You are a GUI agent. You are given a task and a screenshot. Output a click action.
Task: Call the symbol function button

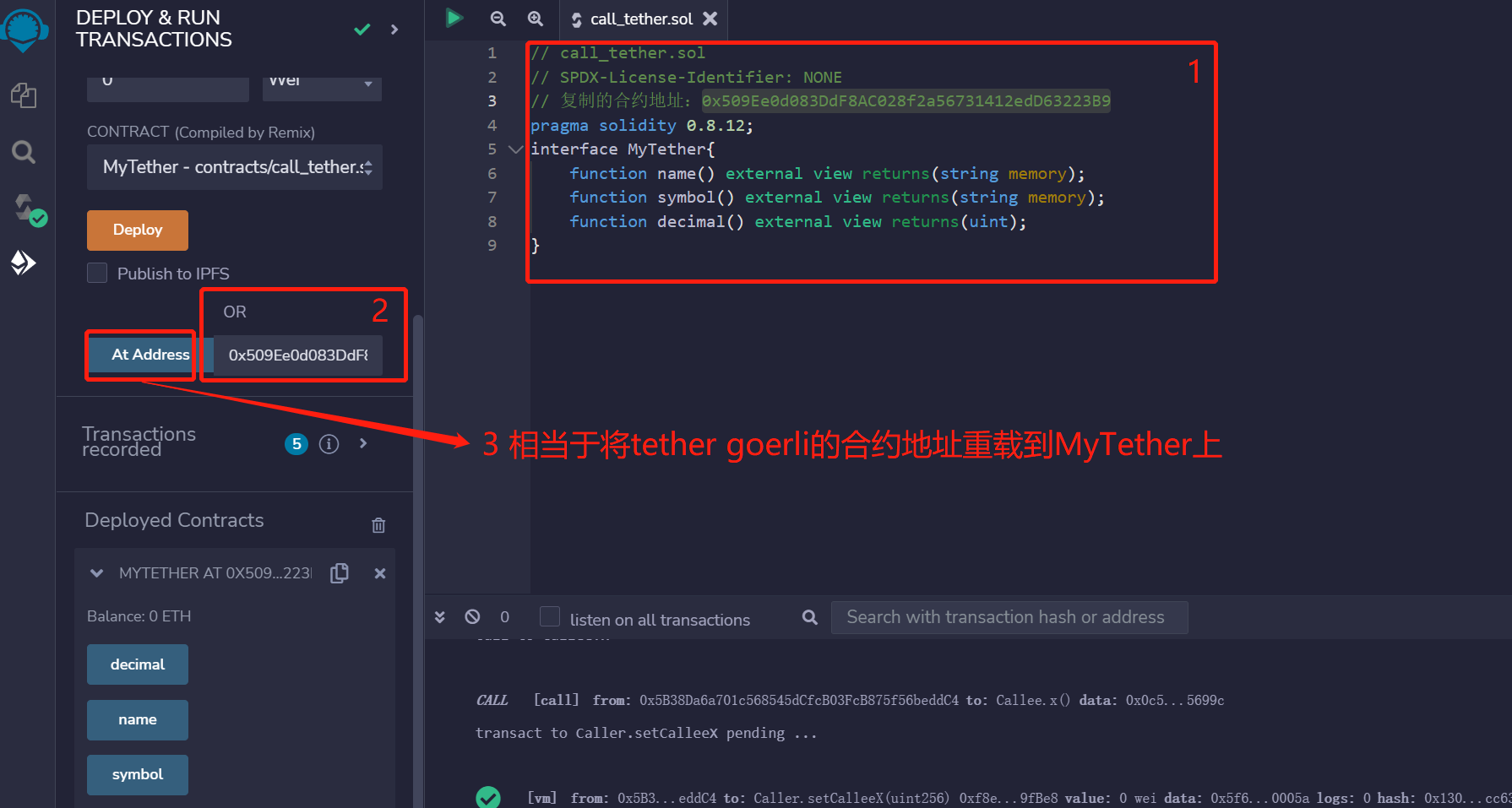click(138, 775)
